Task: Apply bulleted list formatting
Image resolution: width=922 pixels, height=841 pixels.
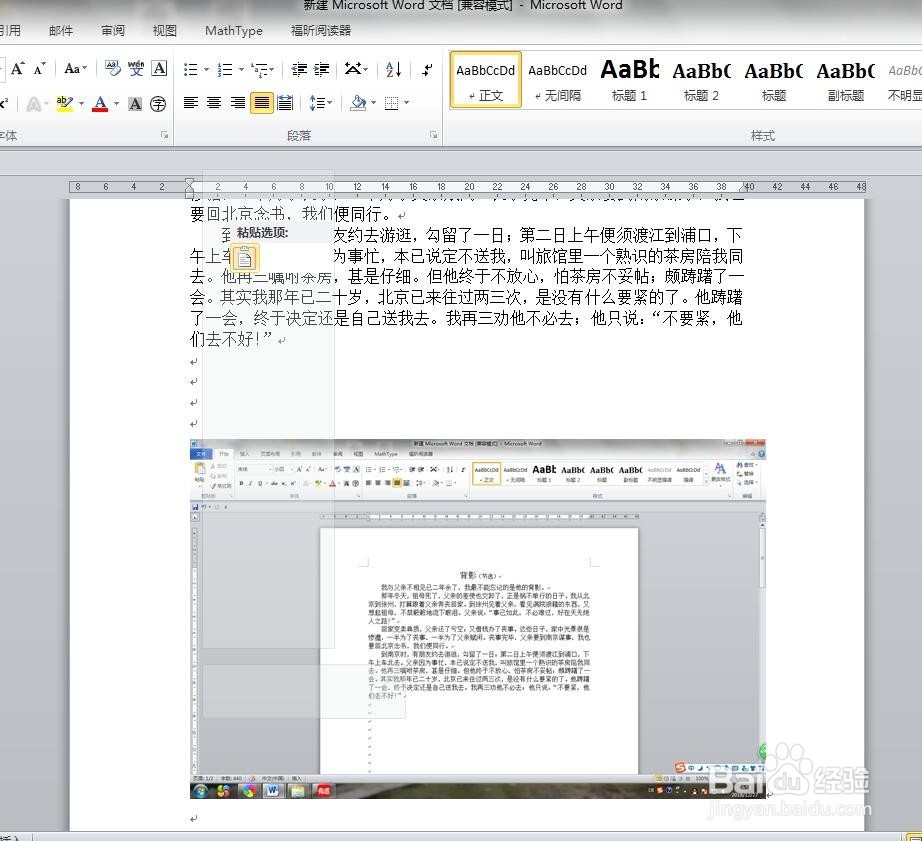Action: pos(191,70)
